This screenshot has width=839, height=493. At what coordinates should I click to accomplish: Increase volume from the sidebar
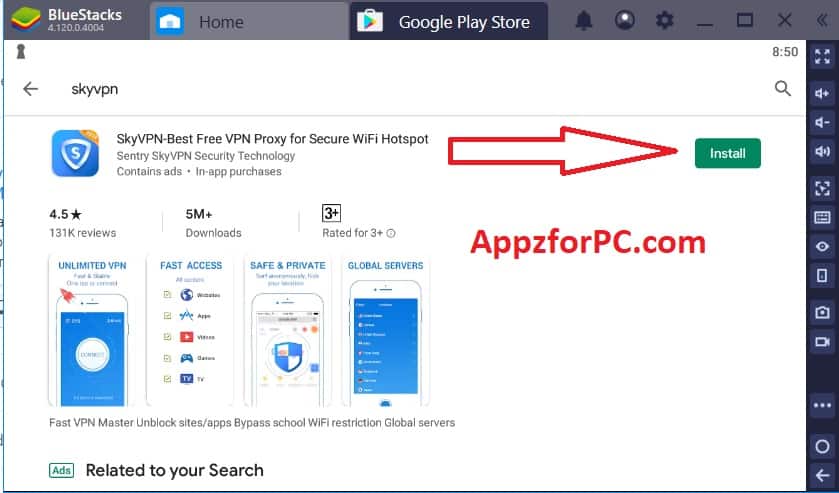822,94
